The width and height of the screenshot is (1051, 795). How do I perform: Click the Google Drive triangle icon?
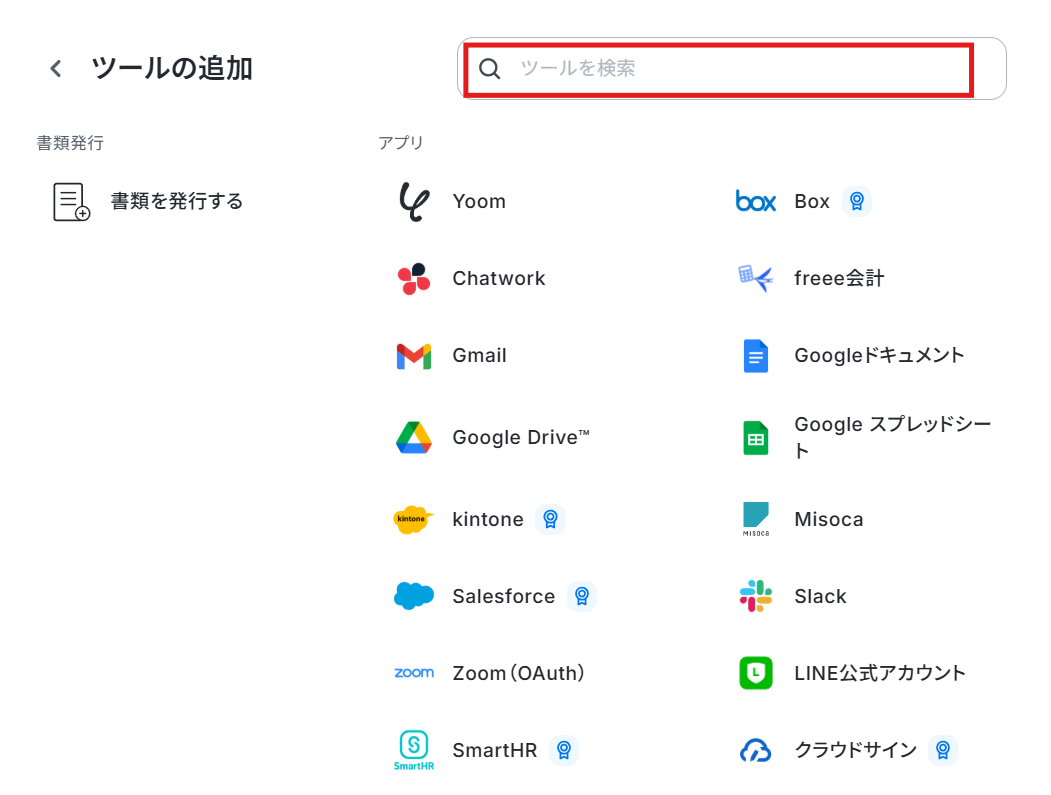[x=414, y=438]
